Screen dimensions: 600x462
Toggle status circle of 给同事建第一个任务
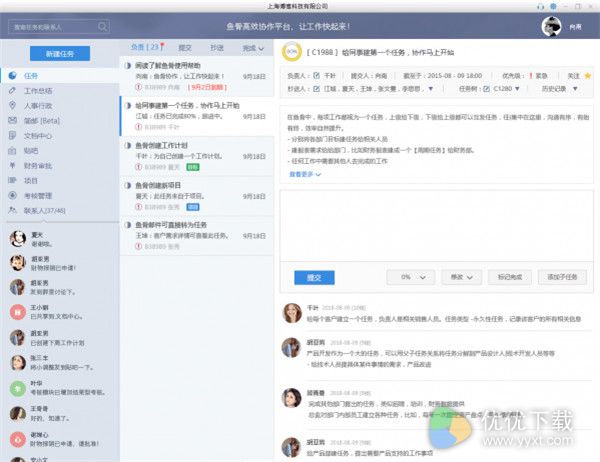pyautogui.click(x=128, y=105)
